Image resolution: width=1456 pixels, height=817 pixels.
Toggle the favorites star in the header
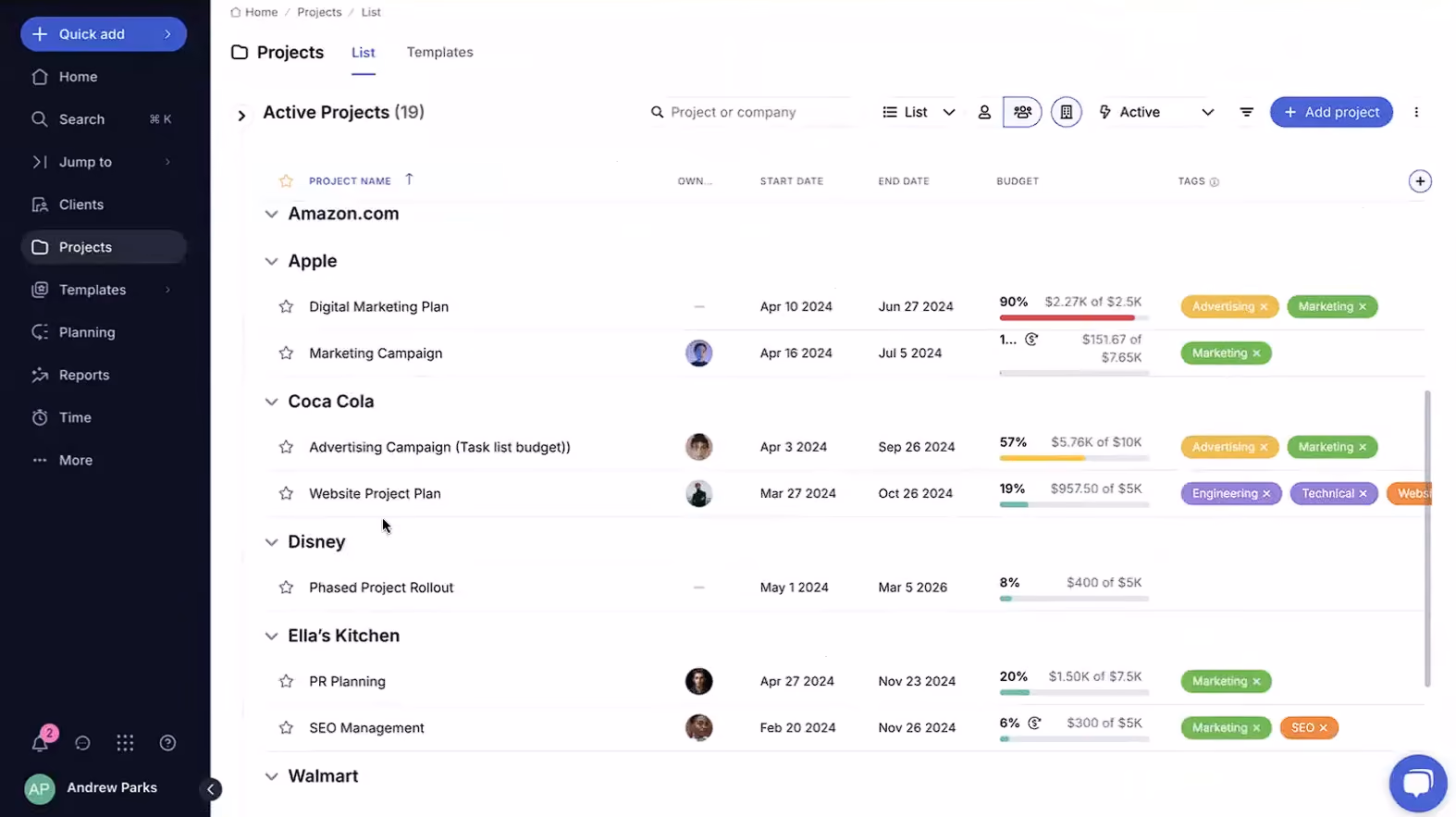pos(286,181)
